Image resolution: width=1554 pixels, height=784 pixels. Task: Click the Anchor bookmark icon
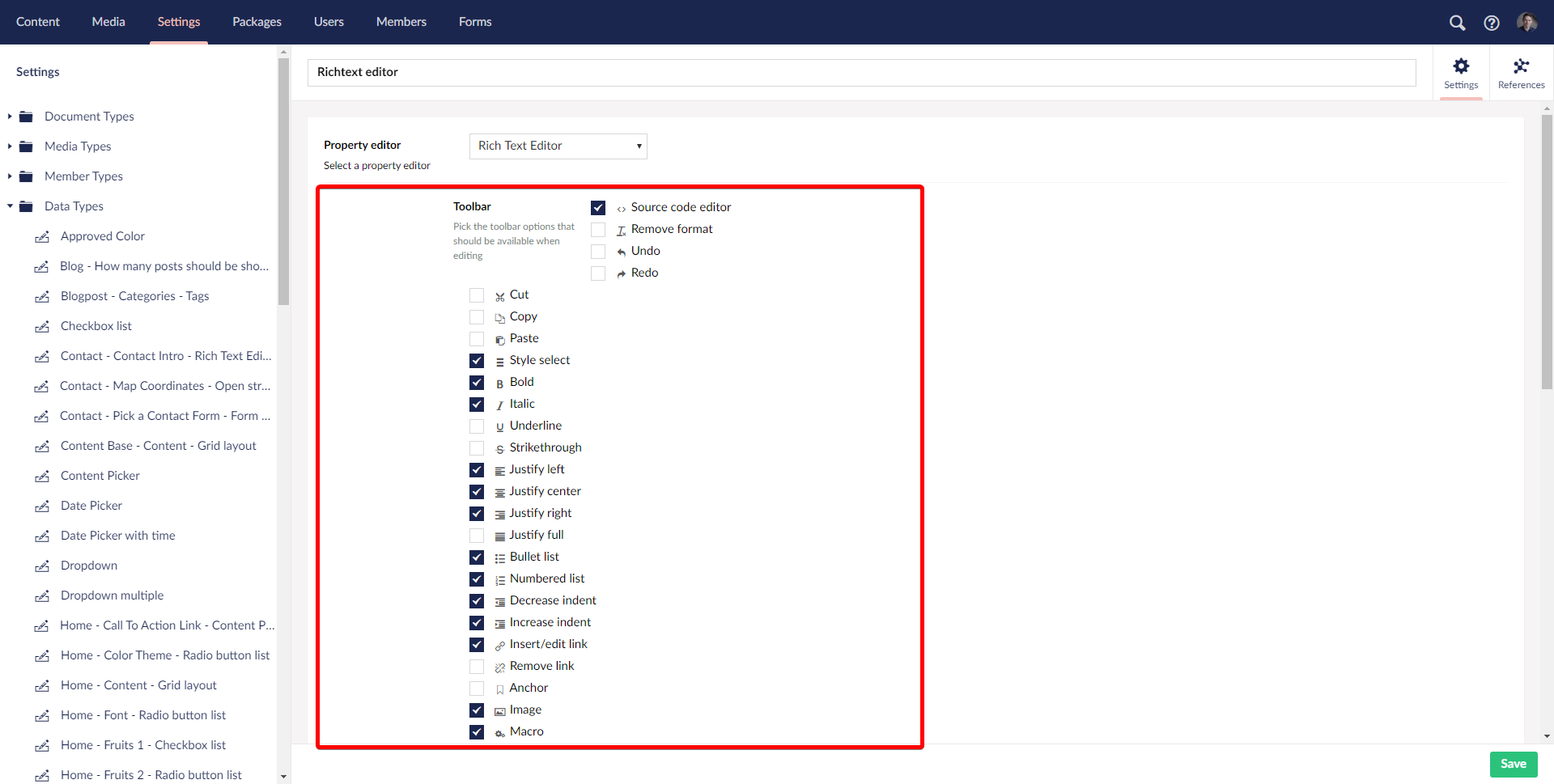[499, 689]
